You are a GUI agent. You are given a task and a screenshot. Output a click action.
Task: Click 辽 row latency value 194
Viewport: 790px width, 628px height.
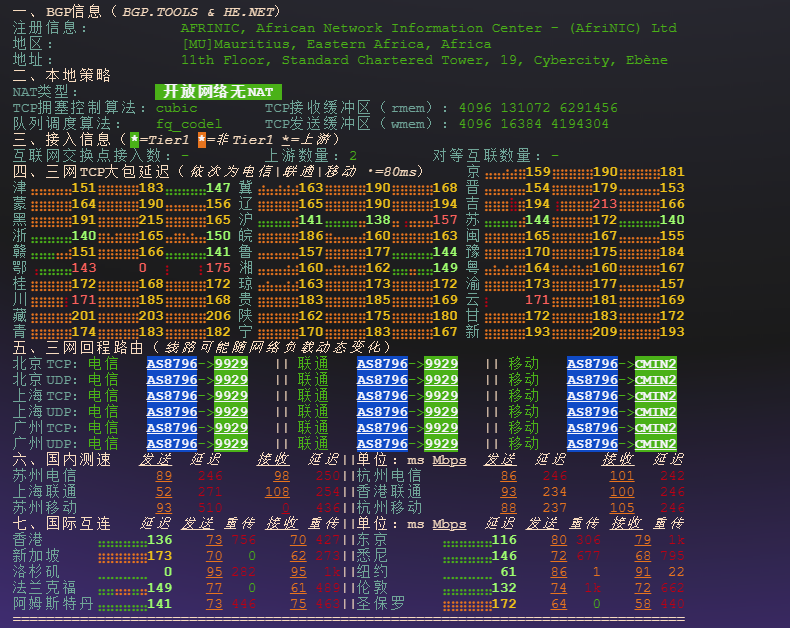point(445,204)
